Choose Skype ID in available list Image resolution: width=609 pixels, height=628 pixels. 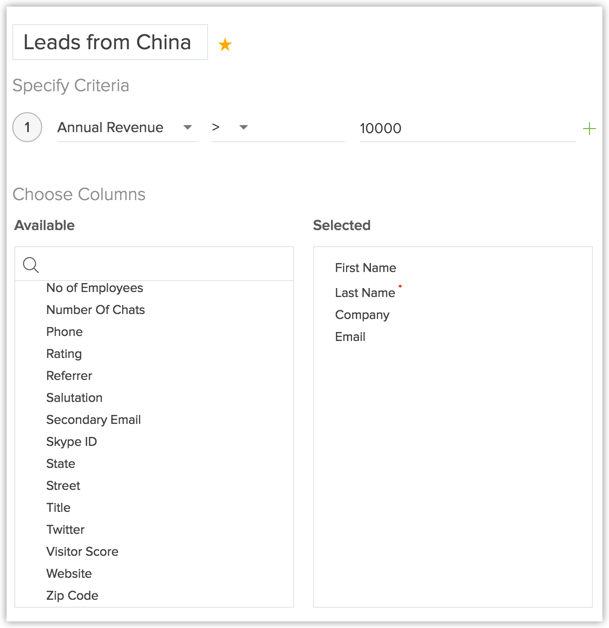[71, 442]
